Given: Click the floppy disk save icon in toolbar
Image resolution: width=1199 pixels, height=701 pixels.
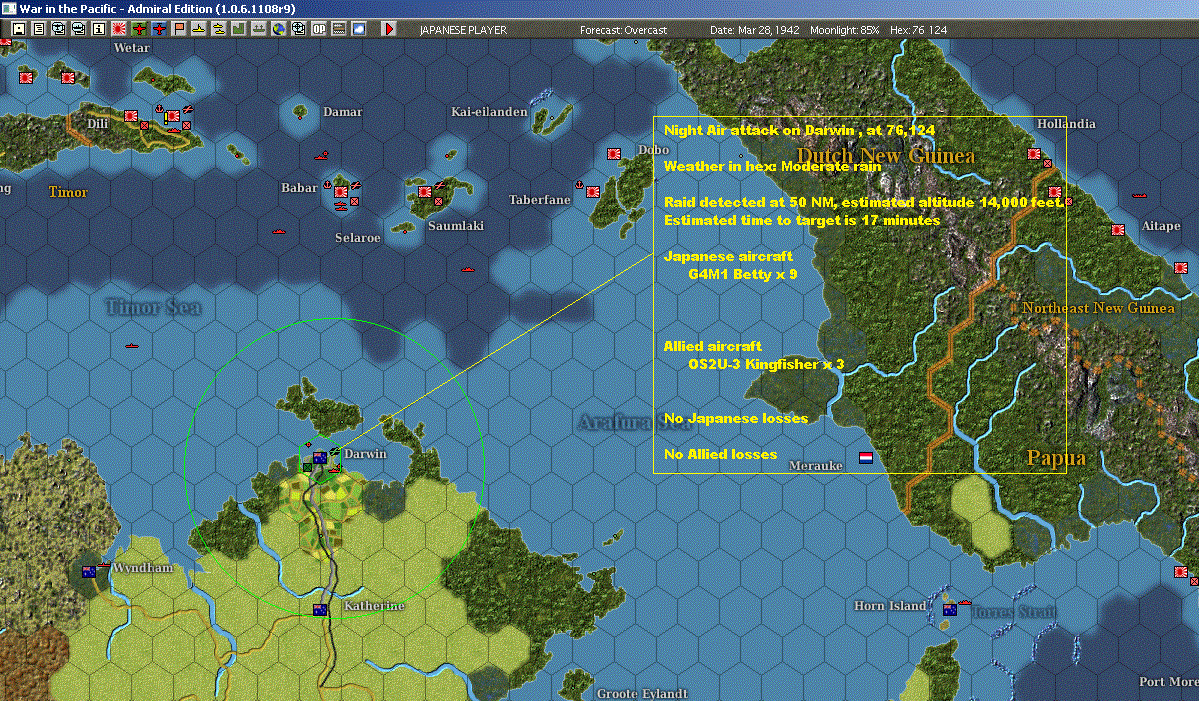Looking at the screenshot, I should point(19,29).
